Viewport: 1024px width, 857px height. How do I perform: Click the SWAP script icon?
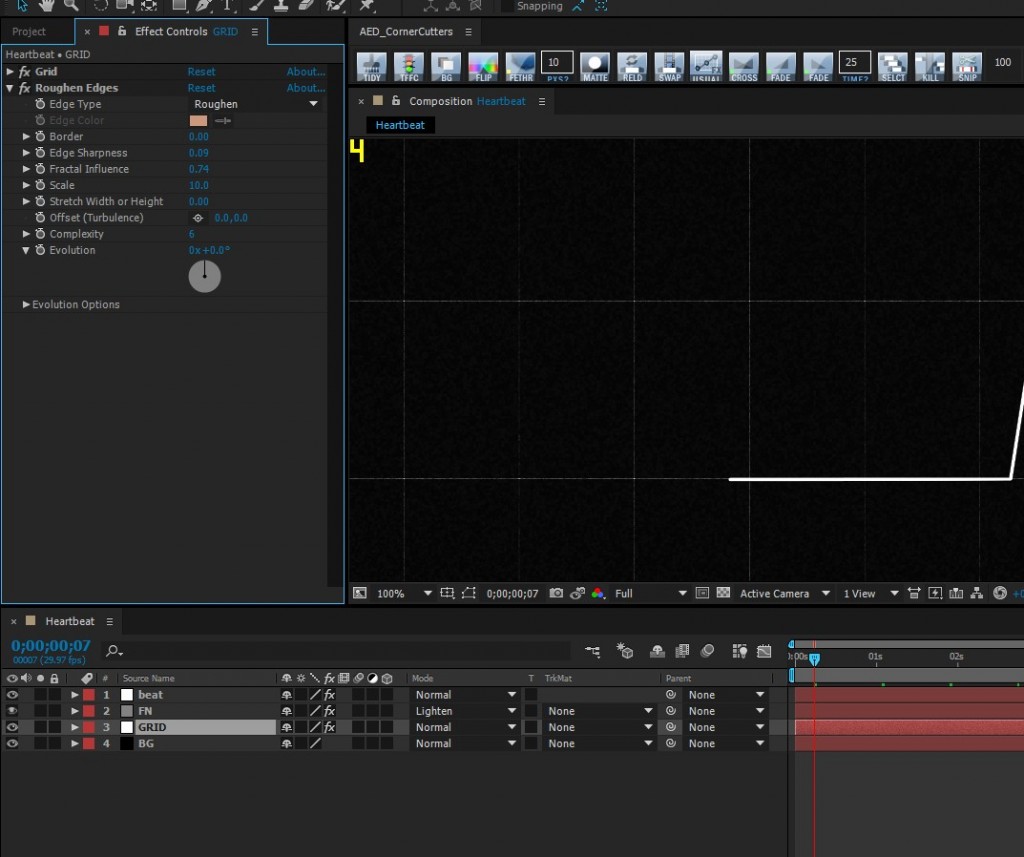(669, 66)
